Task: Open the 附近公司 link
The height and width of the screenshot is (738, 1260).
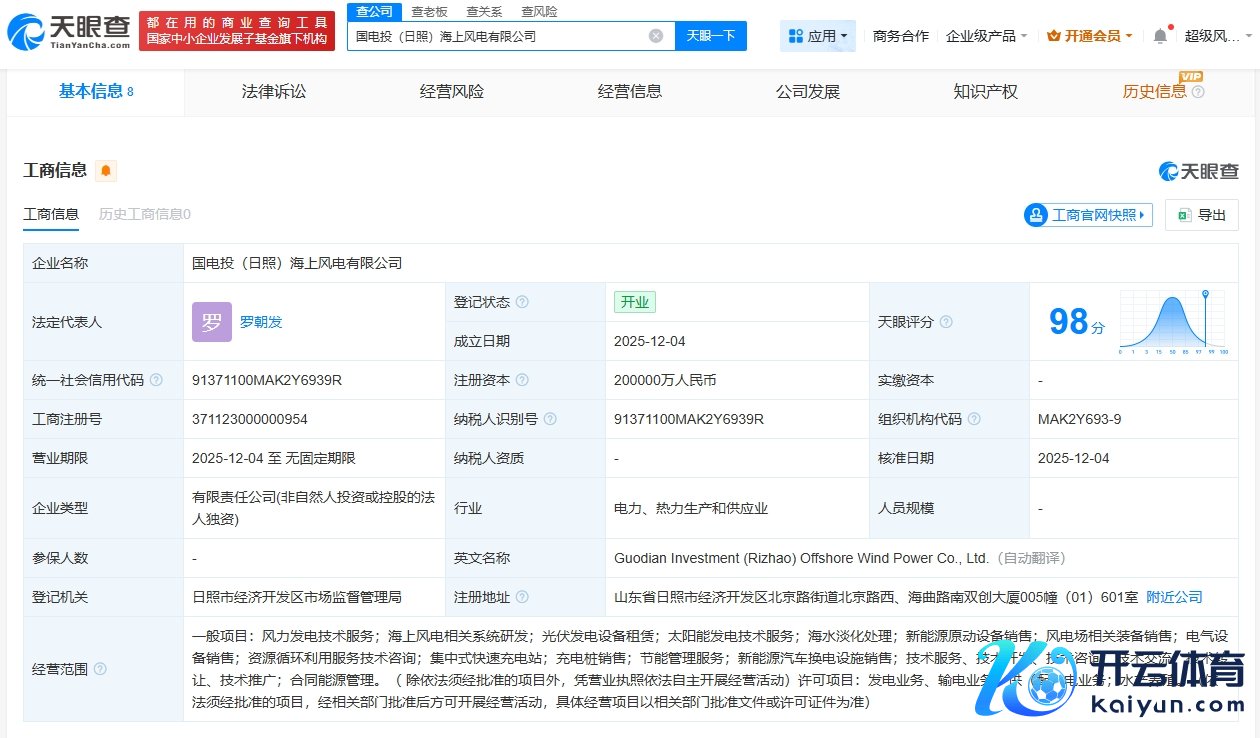Action: pyautogui.click(x=1174, y=597)
